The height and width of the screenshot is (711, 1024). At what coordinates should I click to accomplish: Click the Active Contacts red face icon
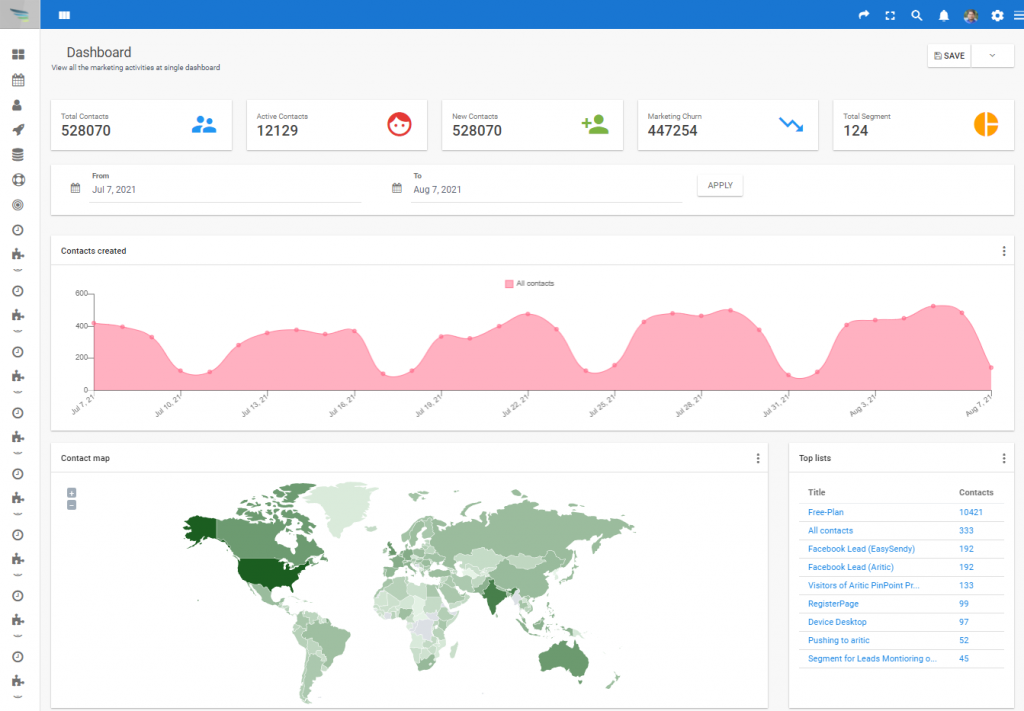click(x=399, y=124)
